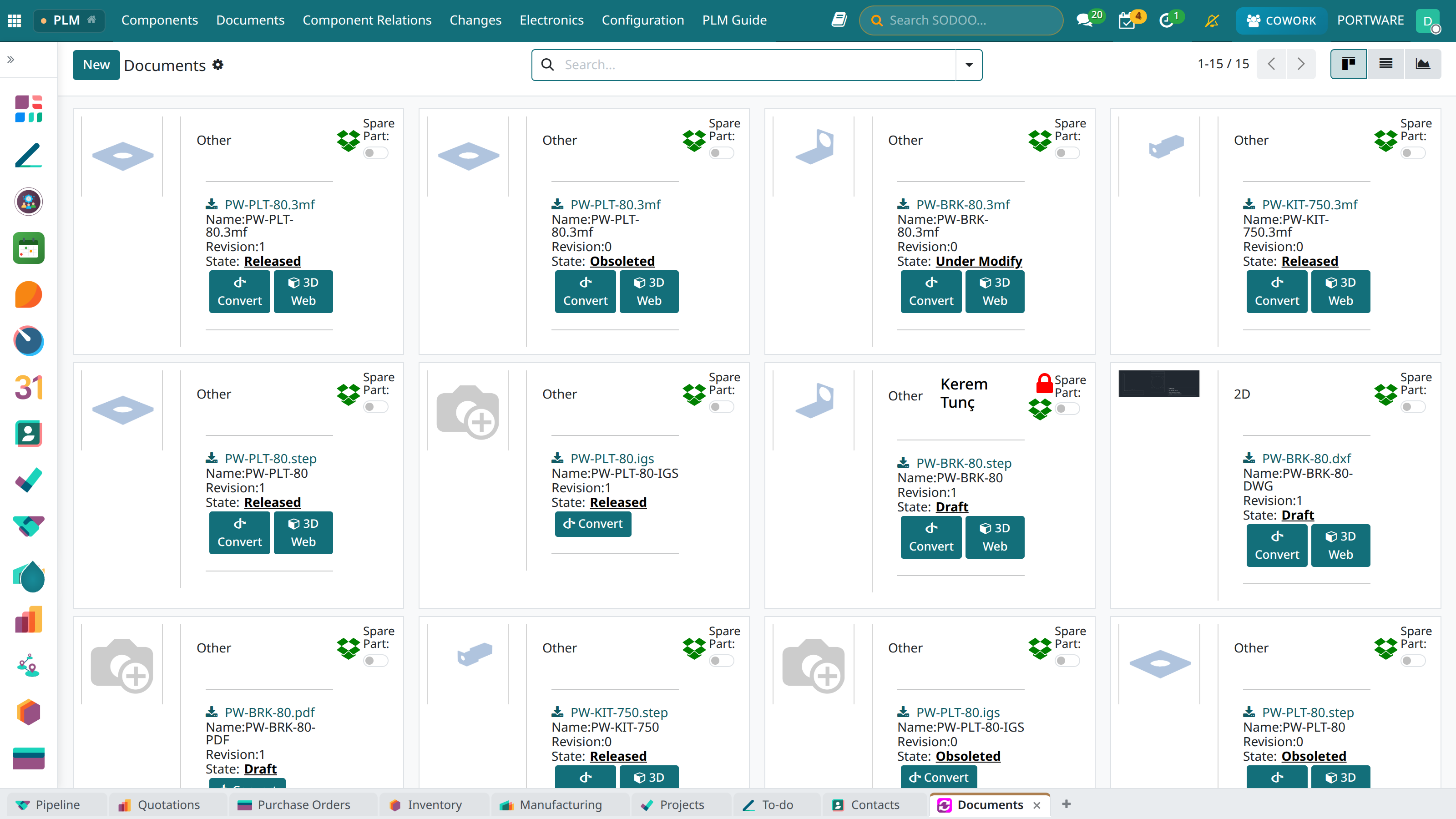Switch to the Pipeline bottom tab
The height and width of the screenshot is (819, 1456).
point(58,805)
